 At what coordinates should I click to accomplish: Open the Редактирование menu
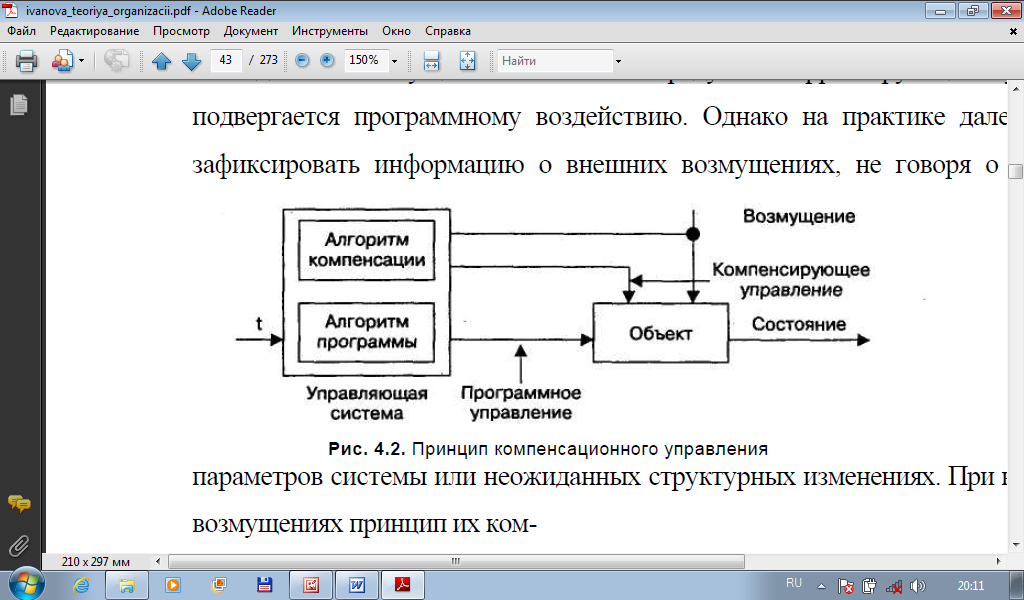(95, 31)
